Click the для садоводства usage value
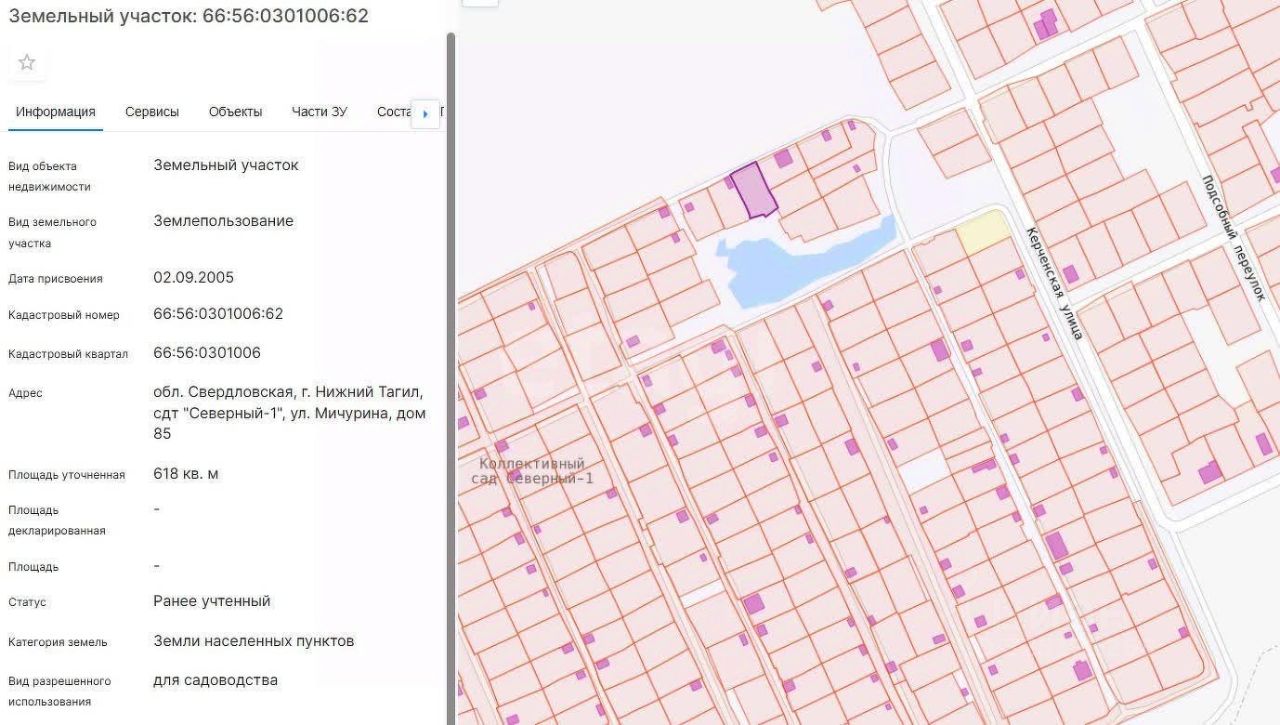Image resolution: width=1280 pixels, height=725 pixels. pos(216,681)
